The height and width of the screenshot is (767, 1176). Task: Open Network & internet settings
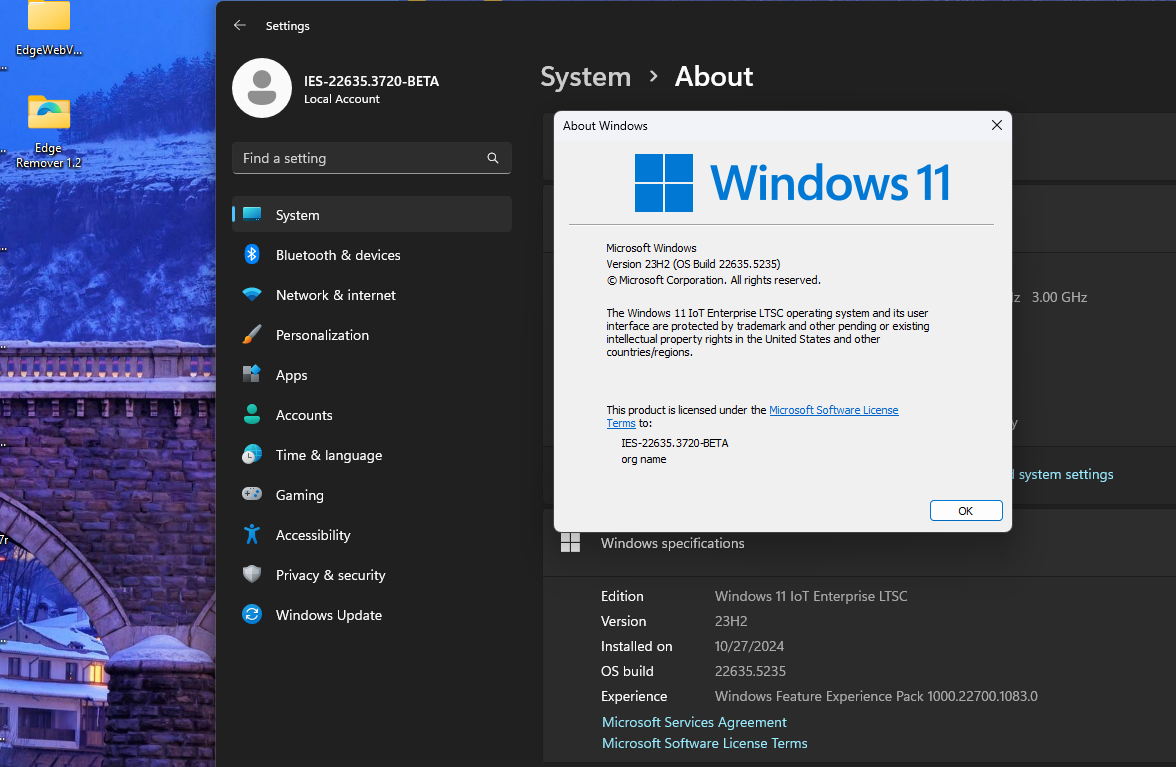point(372,295)
